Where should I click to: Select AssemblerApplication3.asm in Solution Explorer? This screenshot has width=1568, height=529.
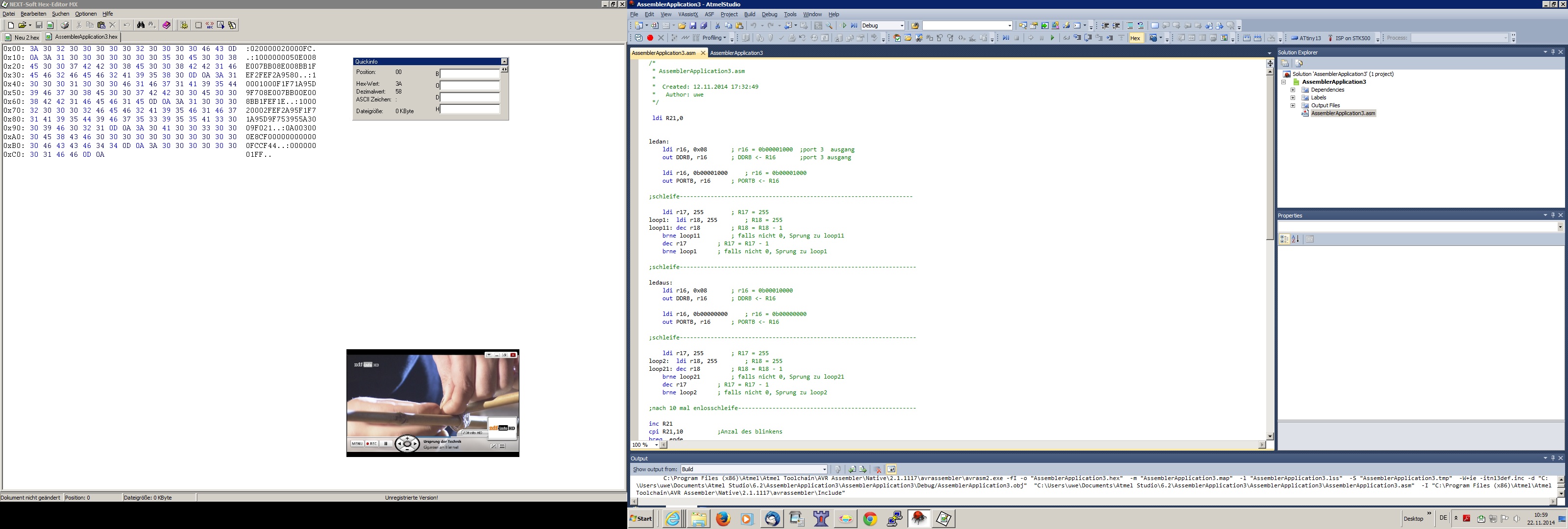pyautogui.click(x=1342, y=113)
